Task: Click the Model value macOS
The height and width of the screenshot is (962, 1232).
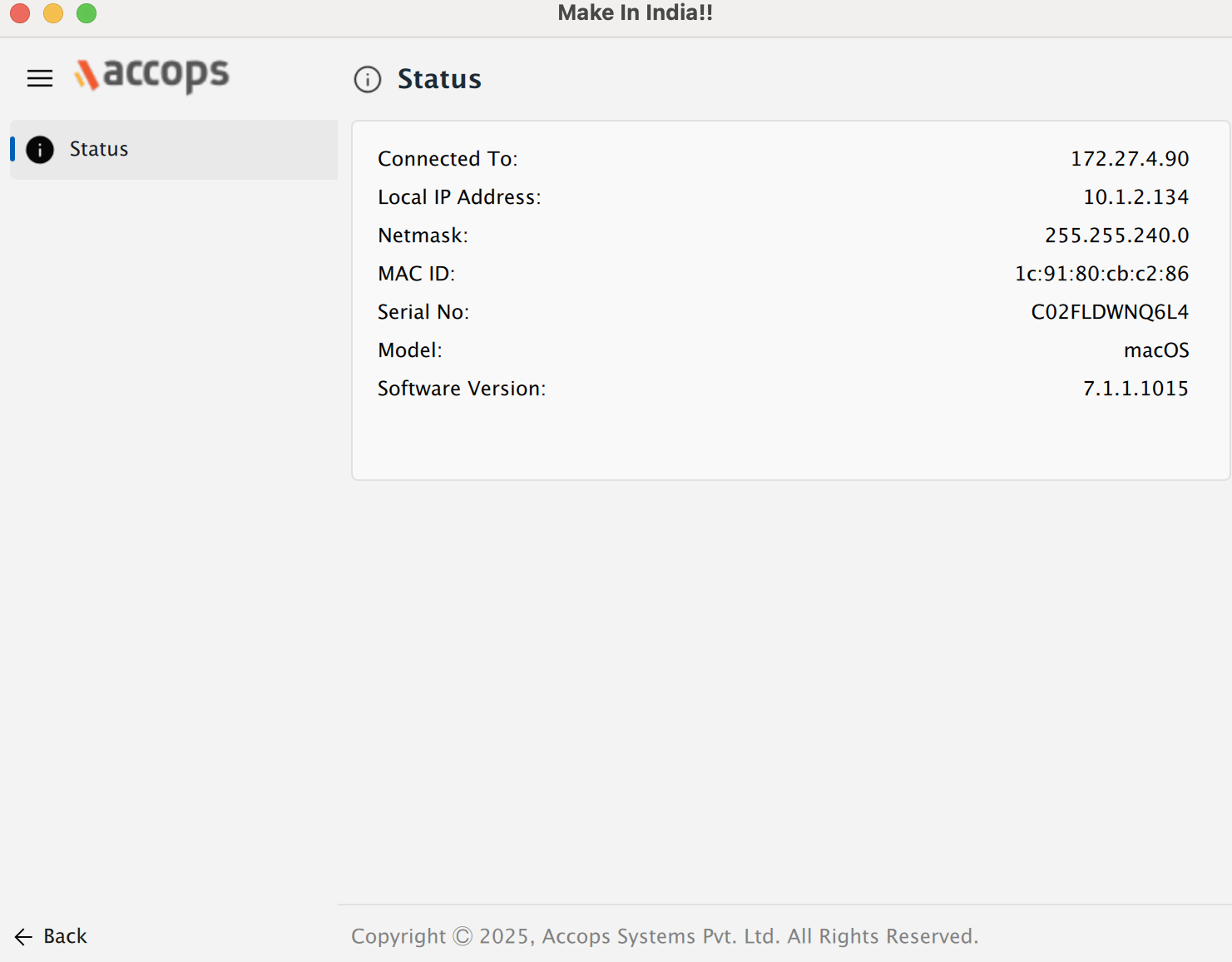Action: coord(1155,350)
